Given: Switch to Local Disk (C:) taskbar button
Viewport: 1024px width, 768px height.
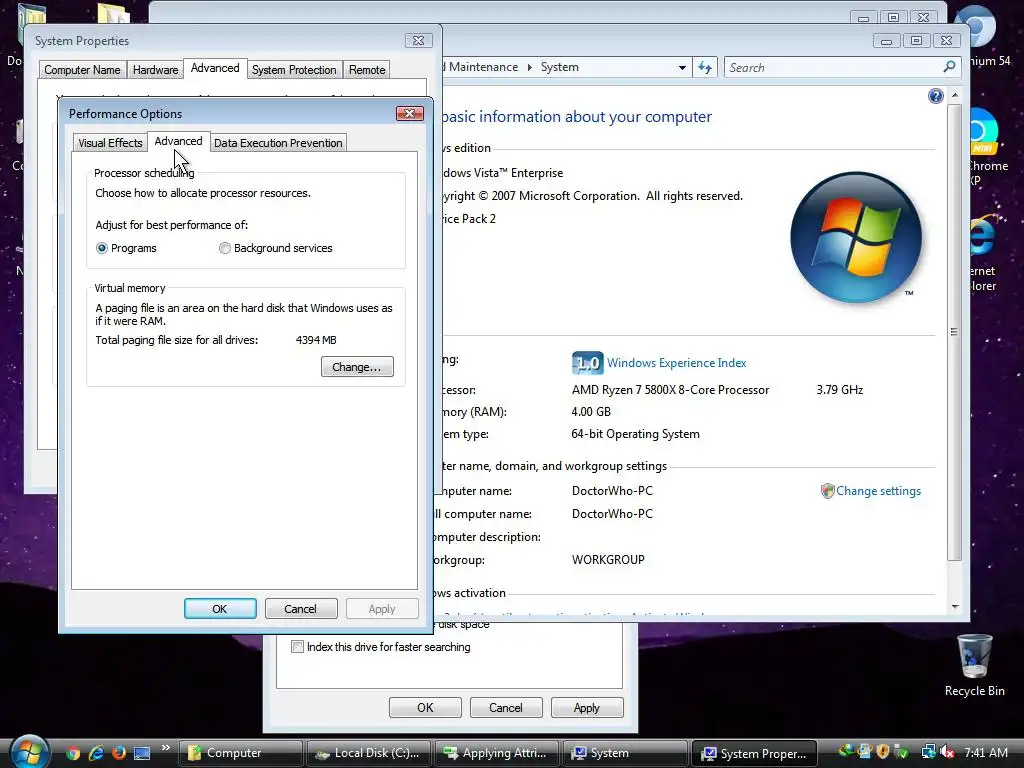Looking at the screenshot, I should [x=369, y=753].
